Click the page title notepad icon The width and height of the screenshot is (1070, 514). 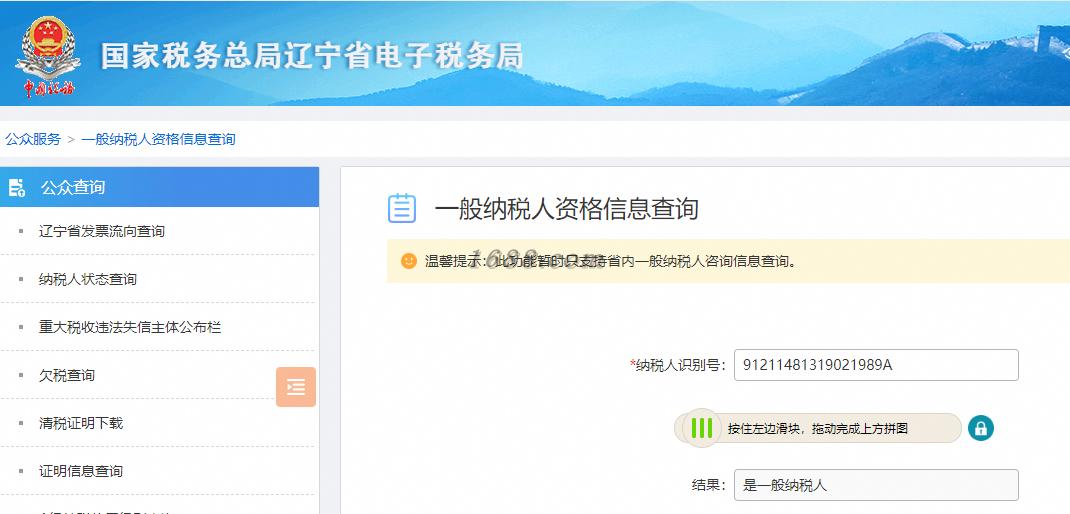click(x=402, y=208)
